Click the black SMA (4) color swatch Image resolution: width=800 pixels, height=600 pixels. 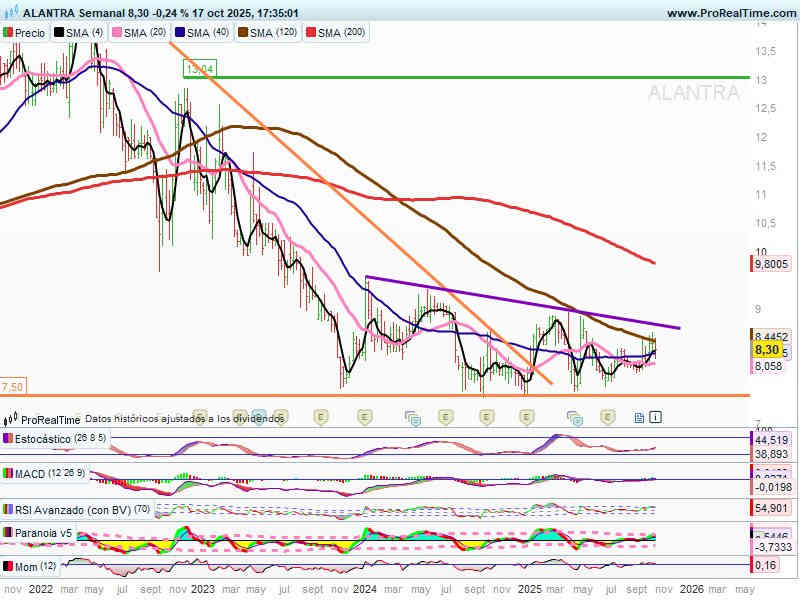pyautogui.click(x=59, y=33)
